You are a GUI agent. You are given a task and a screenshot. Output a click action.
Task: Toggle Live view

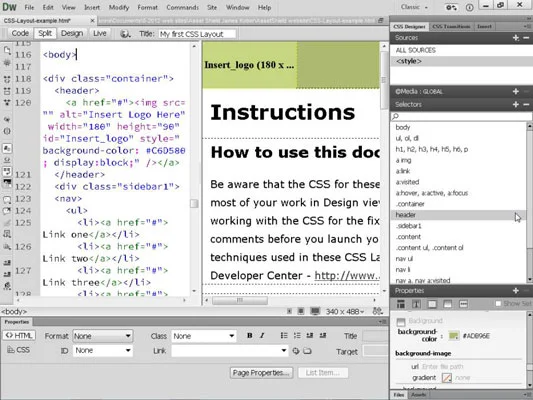(x=100, y=33)
